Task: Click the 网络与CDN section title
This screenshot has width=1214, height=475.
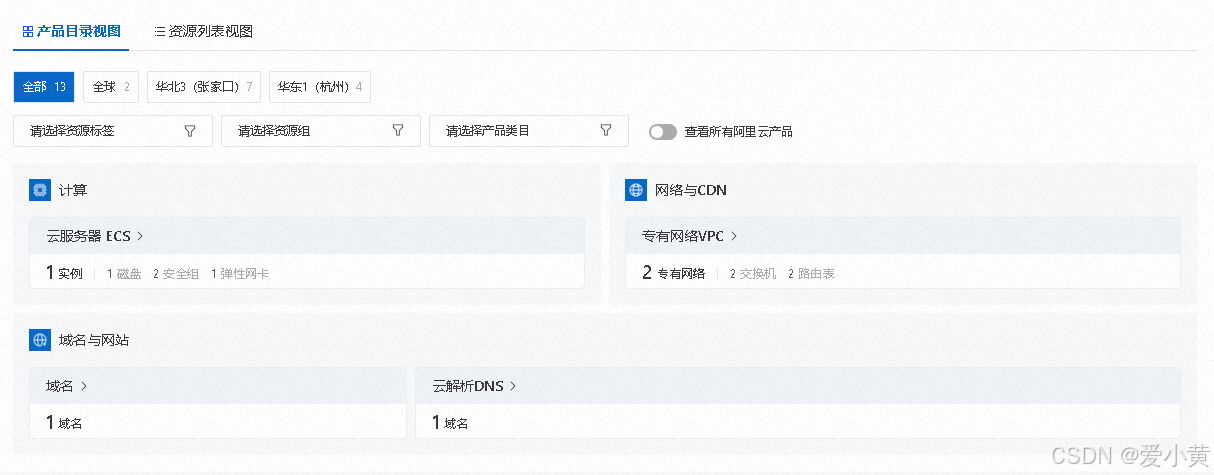Action: coord(689,190)
